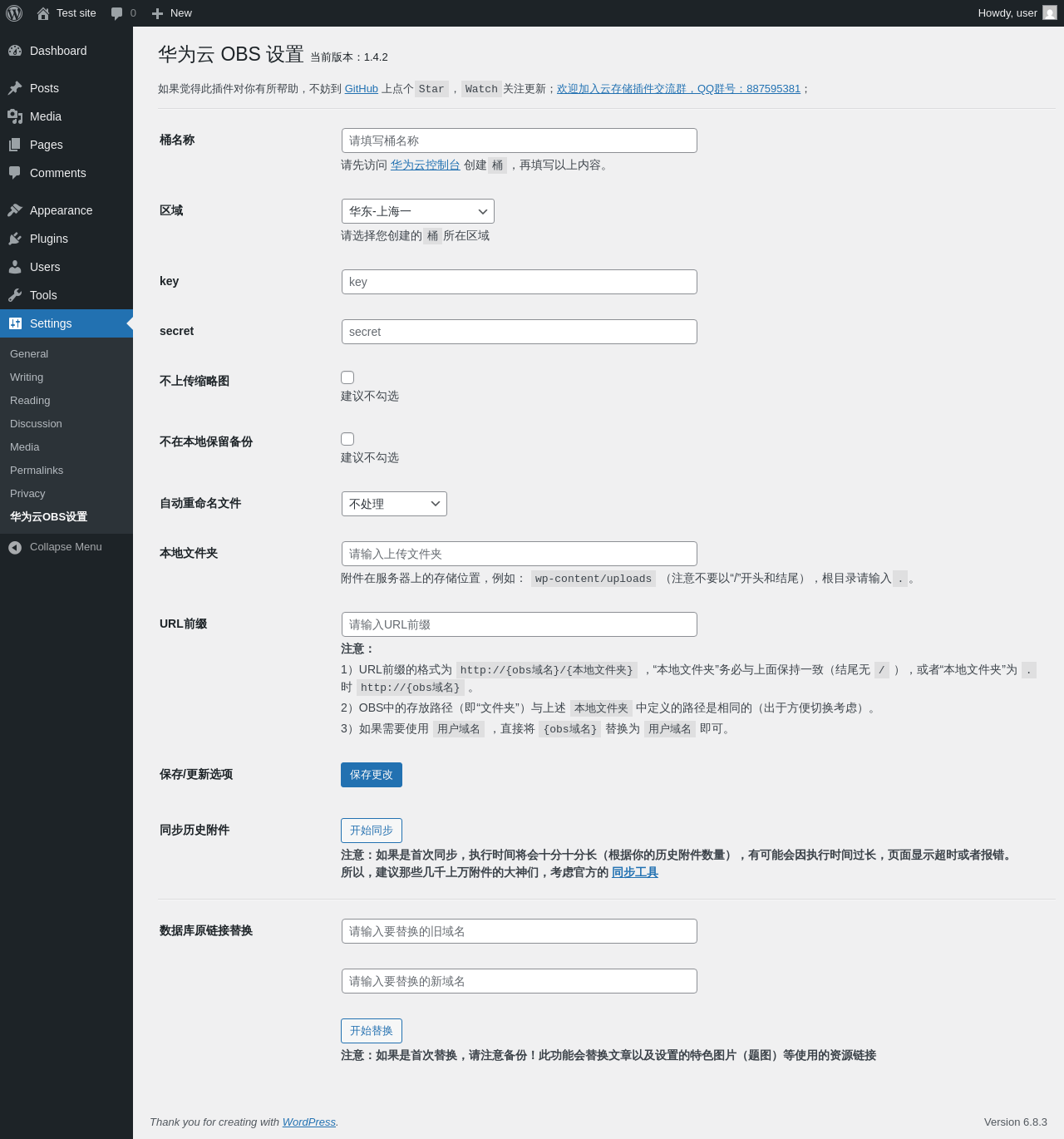Image resolution: width=1064 pixels, height=1139 pixels.
Task: Click the 保存更改 button
Action: click(372, 775)
